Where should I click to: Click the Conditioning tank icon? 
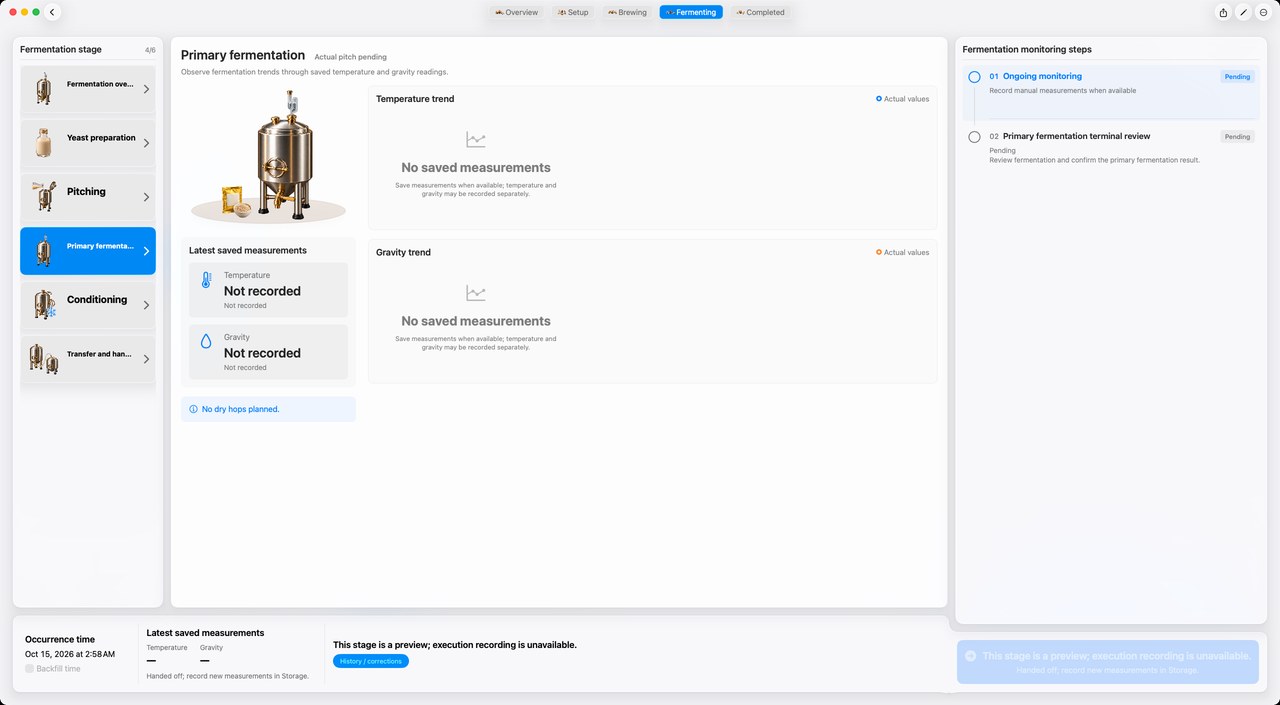click(x=44, y=304)
